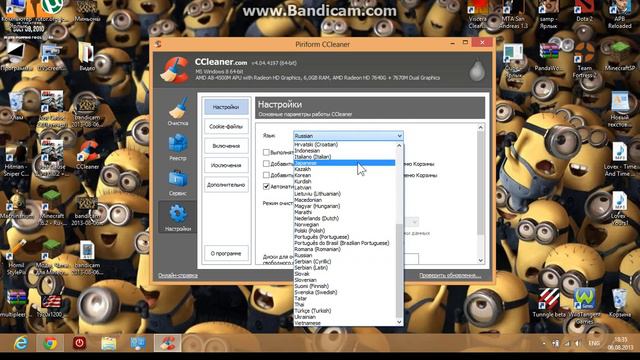Choose Korean from the language list
Viewport: 640px width, 360px height.
pos(344,175)
